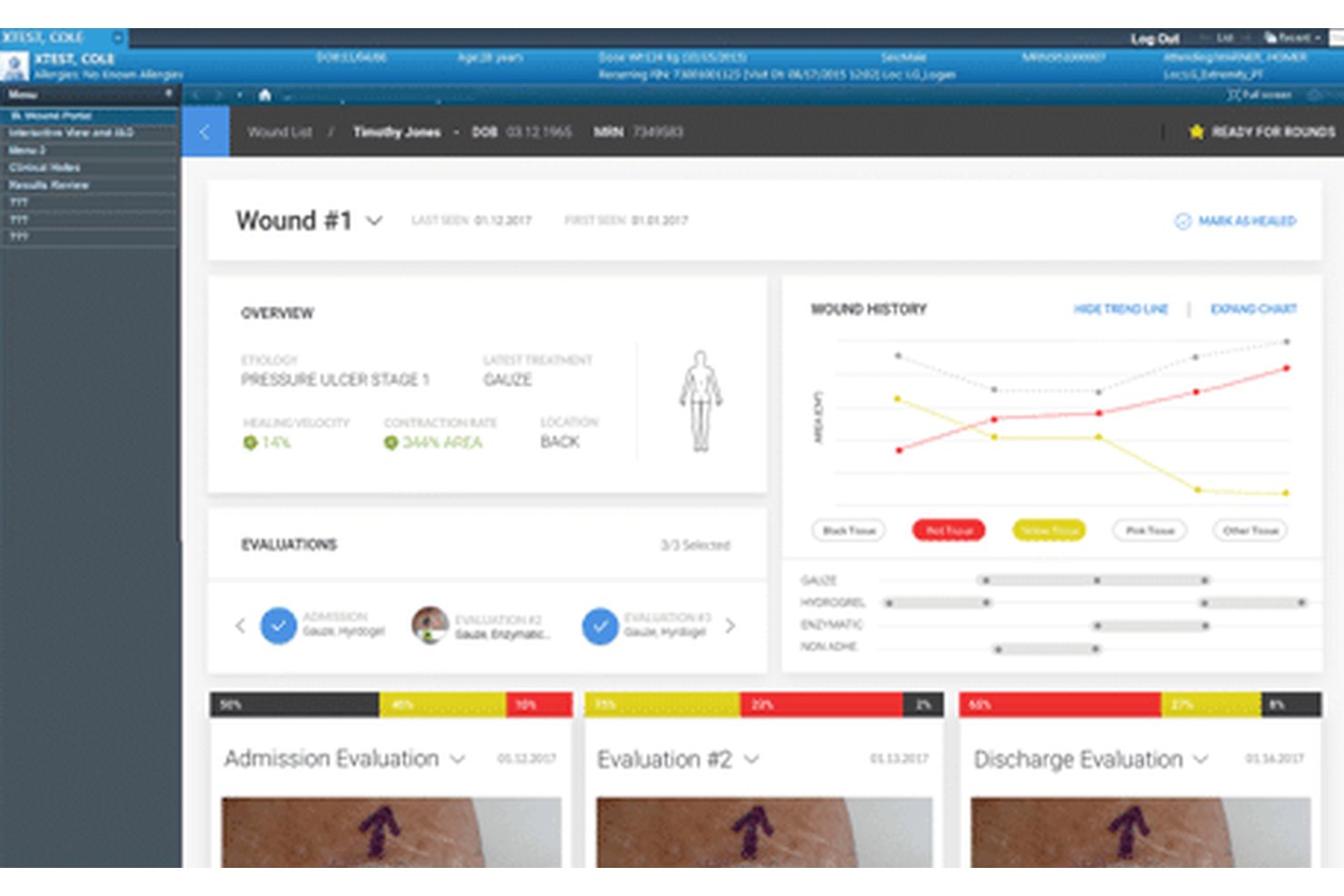The height and width of the screenshot is (896, 1344).
Task: Open the Menu 3 item
Action: click(x=89, y=150)
